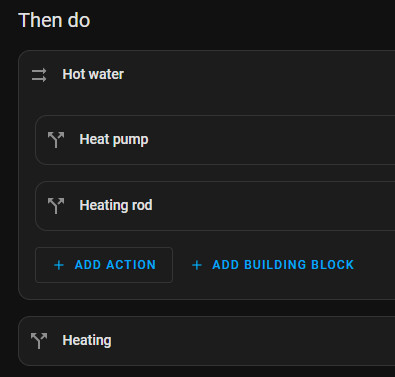This screenshot has width=395, height=377.
Task: Click the sequence arrows icon beside Hot water
Action: 39,75
